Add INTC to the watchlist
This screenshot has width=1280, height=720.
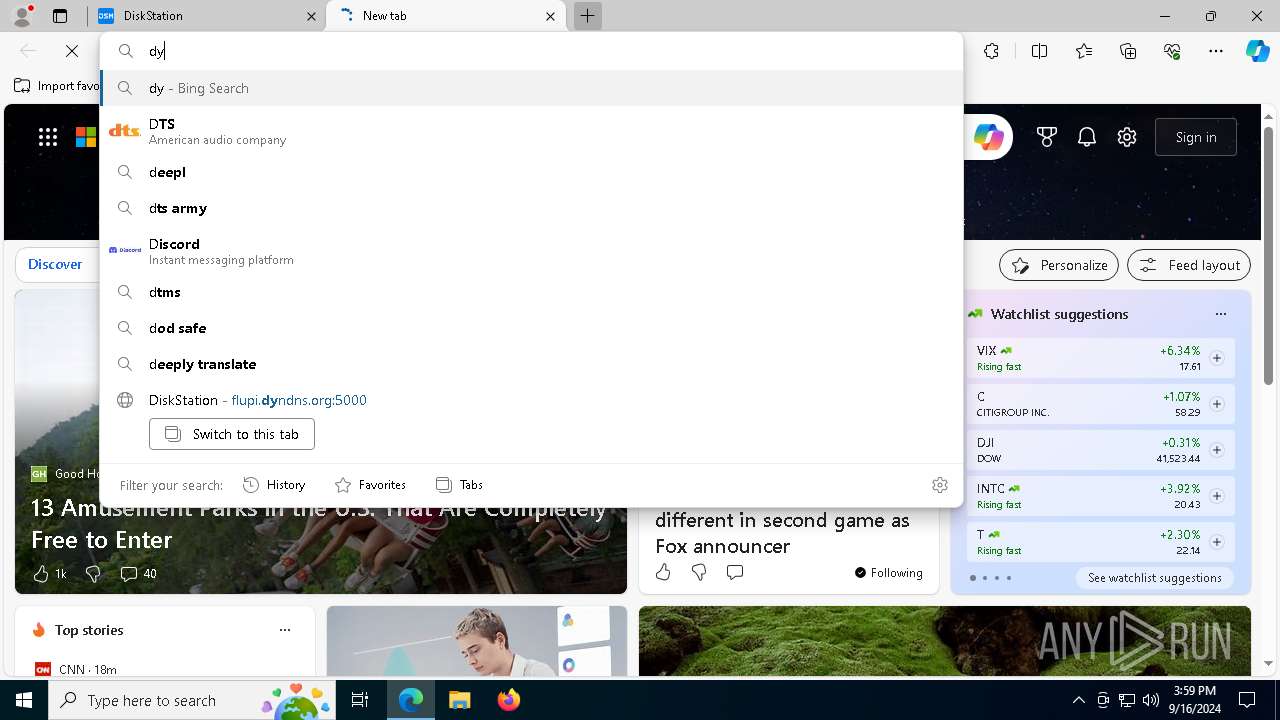[x=1217, y=496]
